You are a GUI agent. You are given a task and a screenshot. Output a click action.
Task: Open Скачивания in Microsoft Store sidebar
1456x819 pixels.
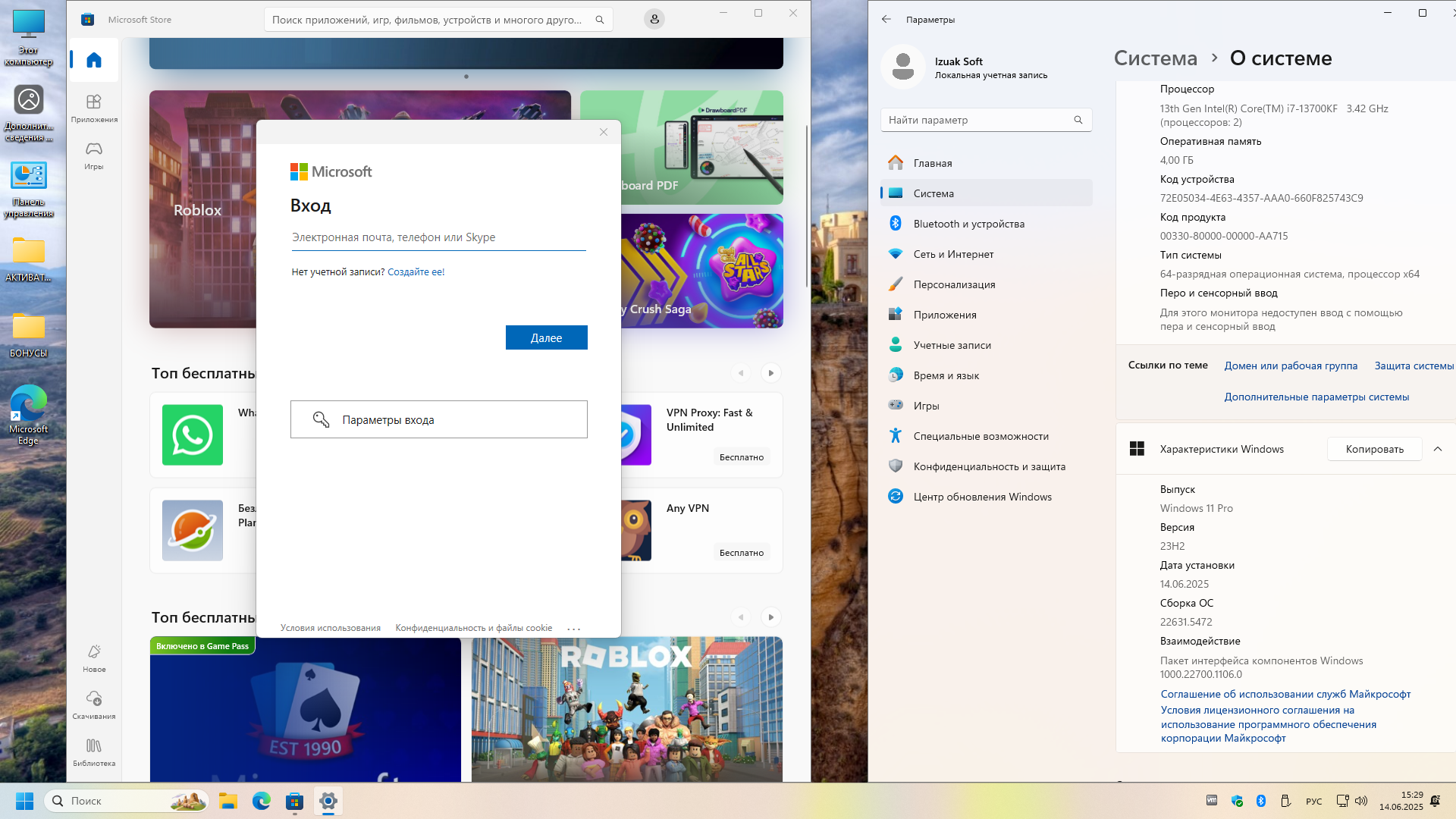tap(94, 705)
